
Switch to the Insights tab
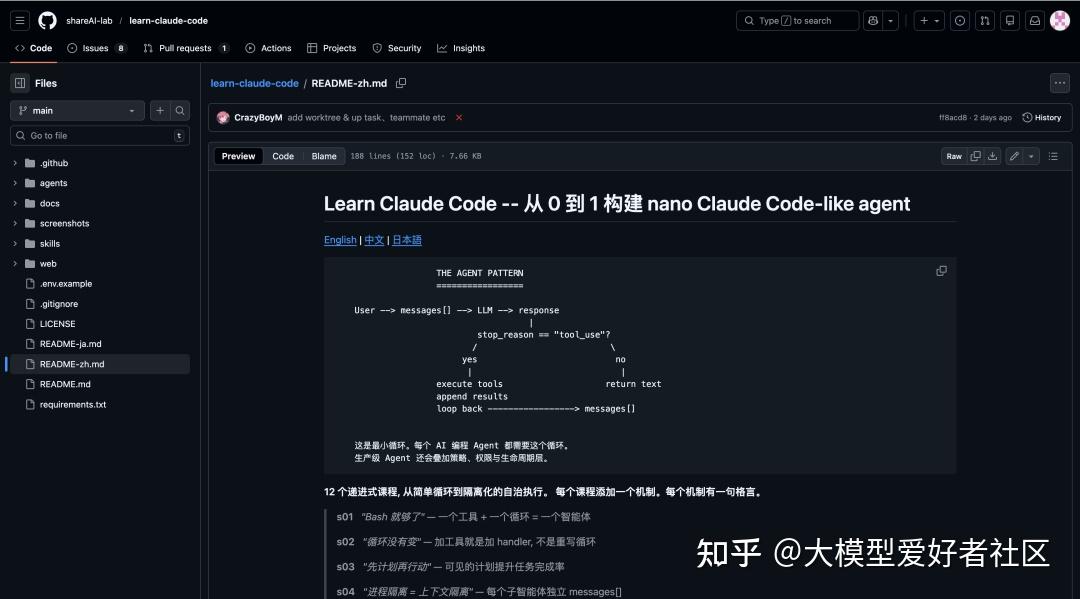pyautogui.click(x=461, y=48)
